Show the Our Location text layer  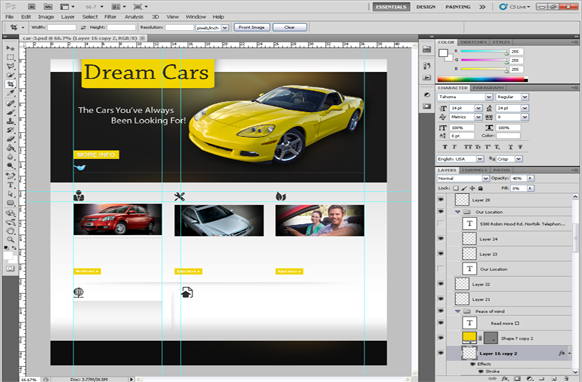441,269
